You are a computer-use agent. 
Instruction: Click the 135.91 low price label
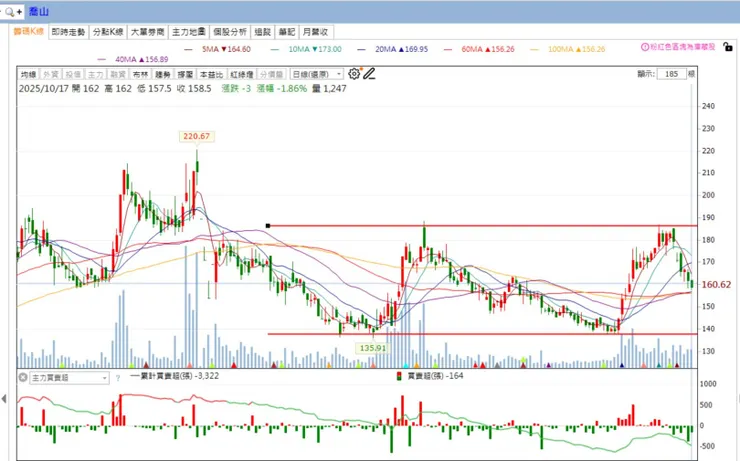[373, 348]
